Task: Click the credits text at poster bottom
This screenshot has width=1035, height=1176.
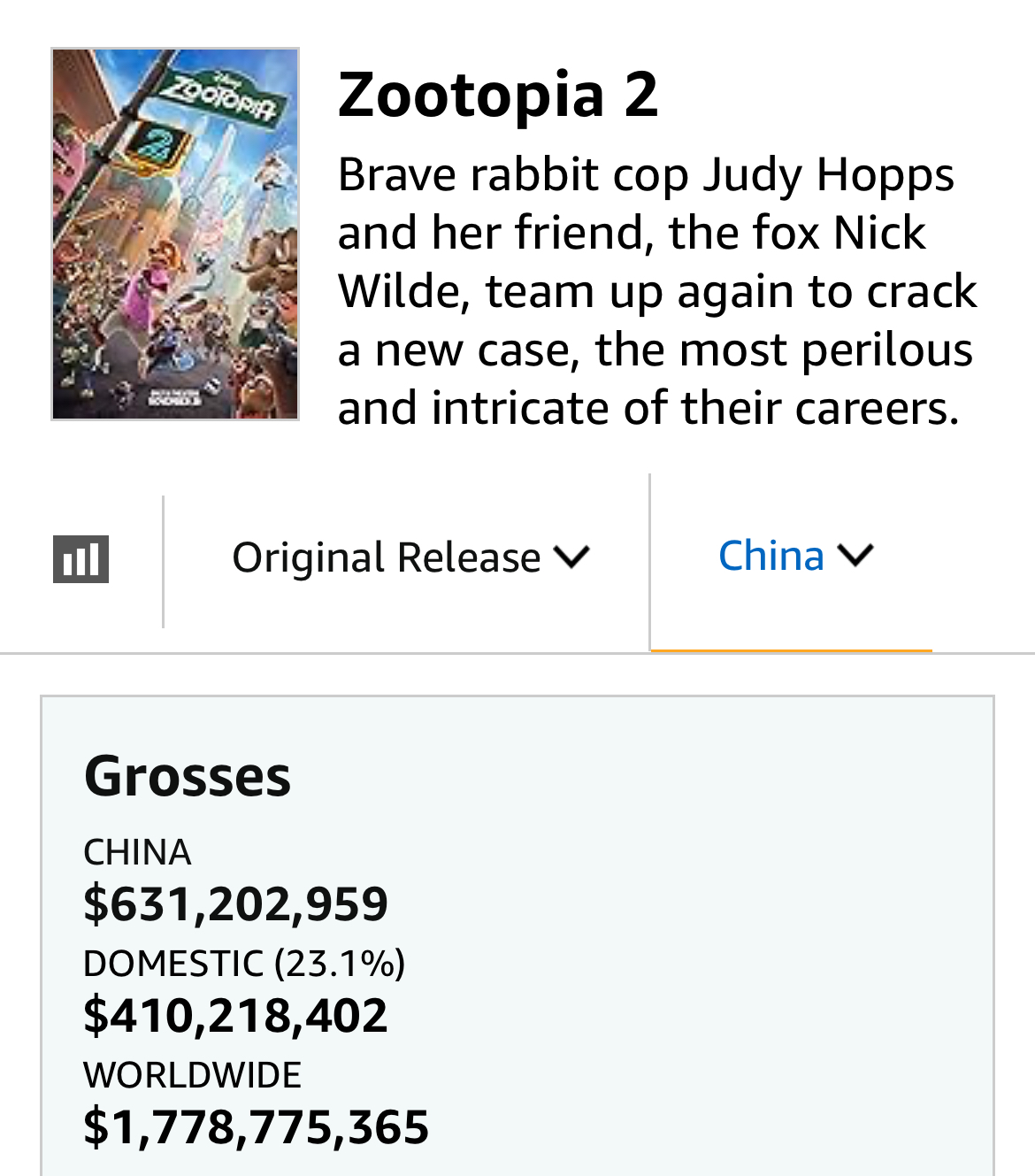Action: (173, 397)
